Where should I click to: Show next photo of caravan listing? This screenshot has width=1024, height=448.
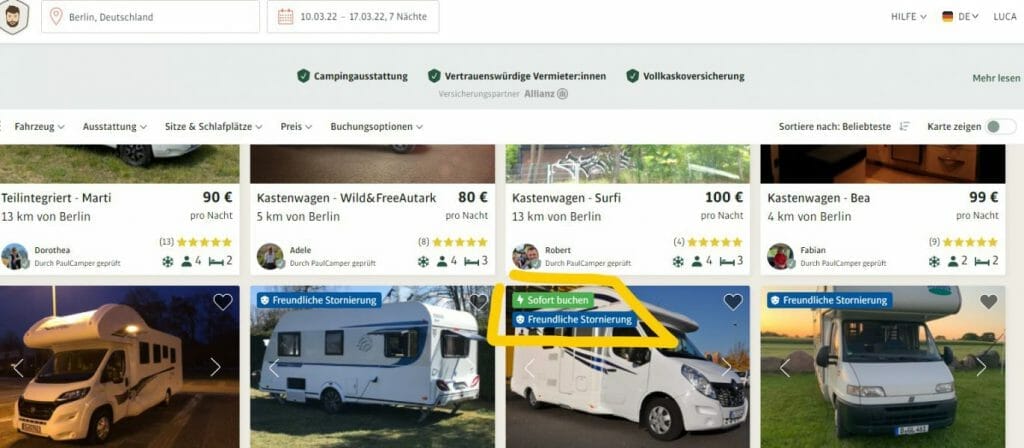tap(470, 367)
